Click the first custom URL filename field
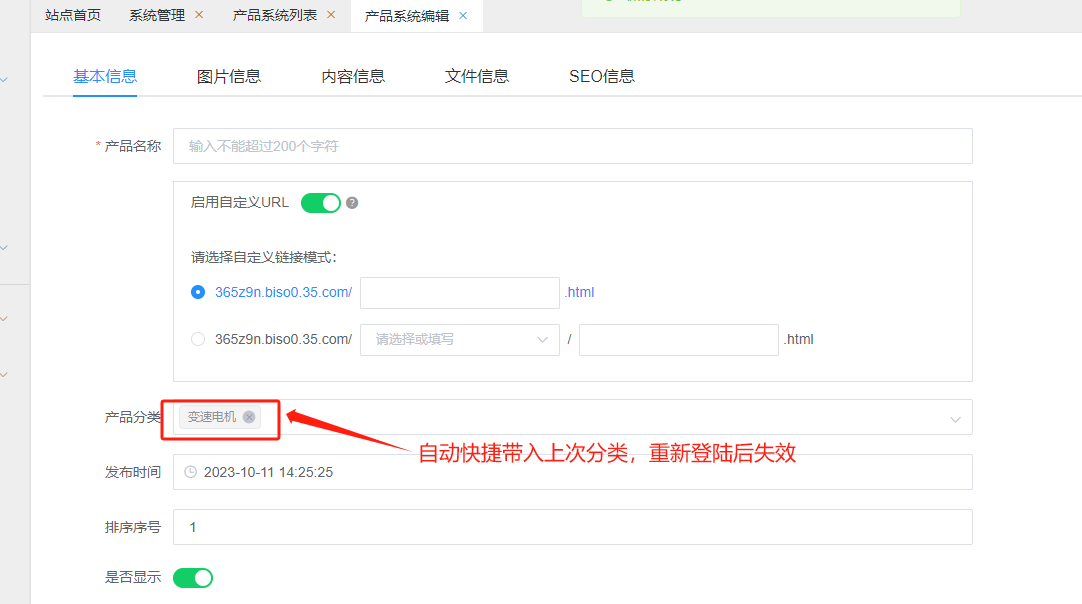Screen dimensions: 1082x604 [459, 293]
